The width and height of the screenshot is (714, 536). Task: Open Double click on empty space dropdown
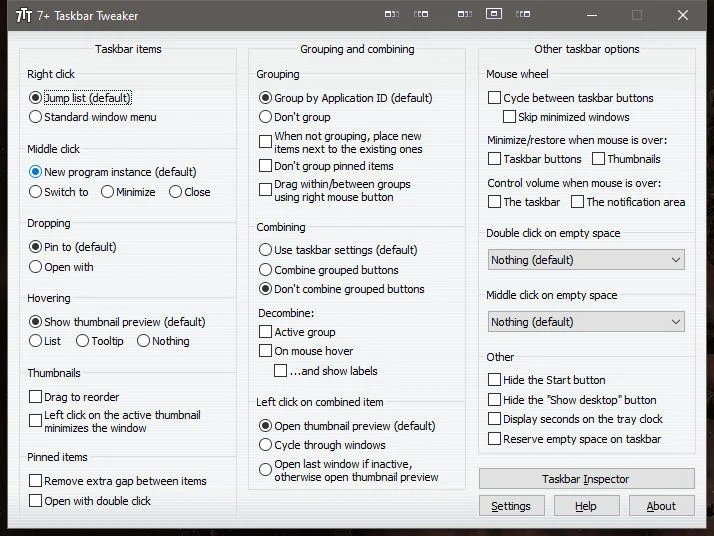[x=586, y=260]
